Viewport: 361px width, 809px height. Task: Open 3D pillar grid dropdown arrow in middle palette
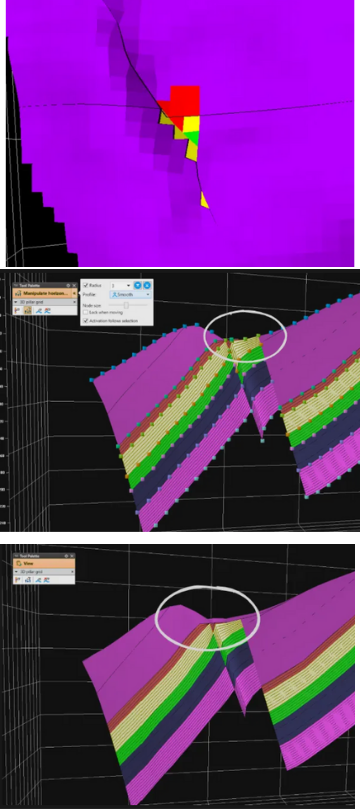coord(74,302)
